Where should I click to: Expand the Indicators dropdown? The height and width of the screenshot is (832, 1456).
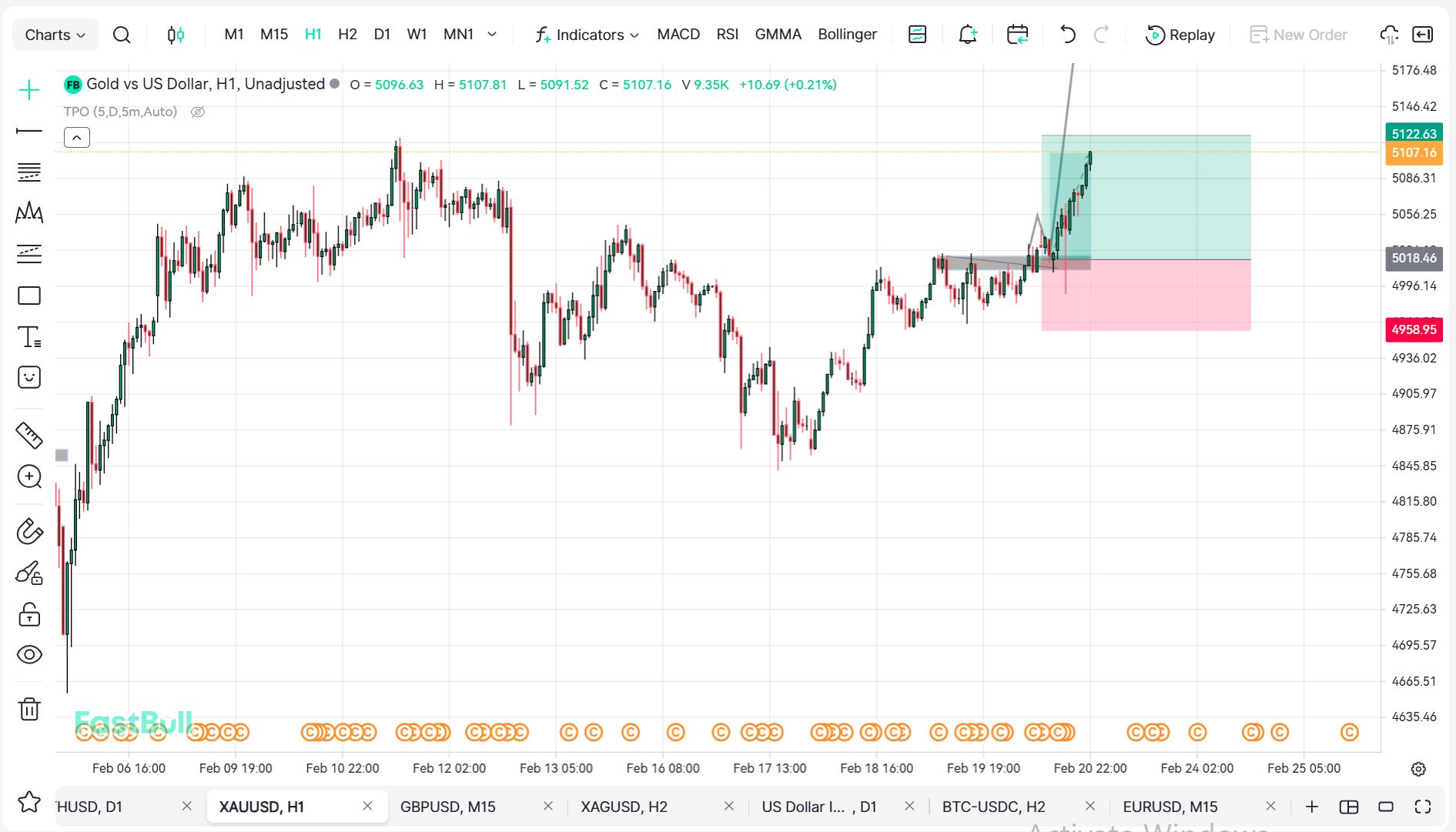(x=587, y=35)
